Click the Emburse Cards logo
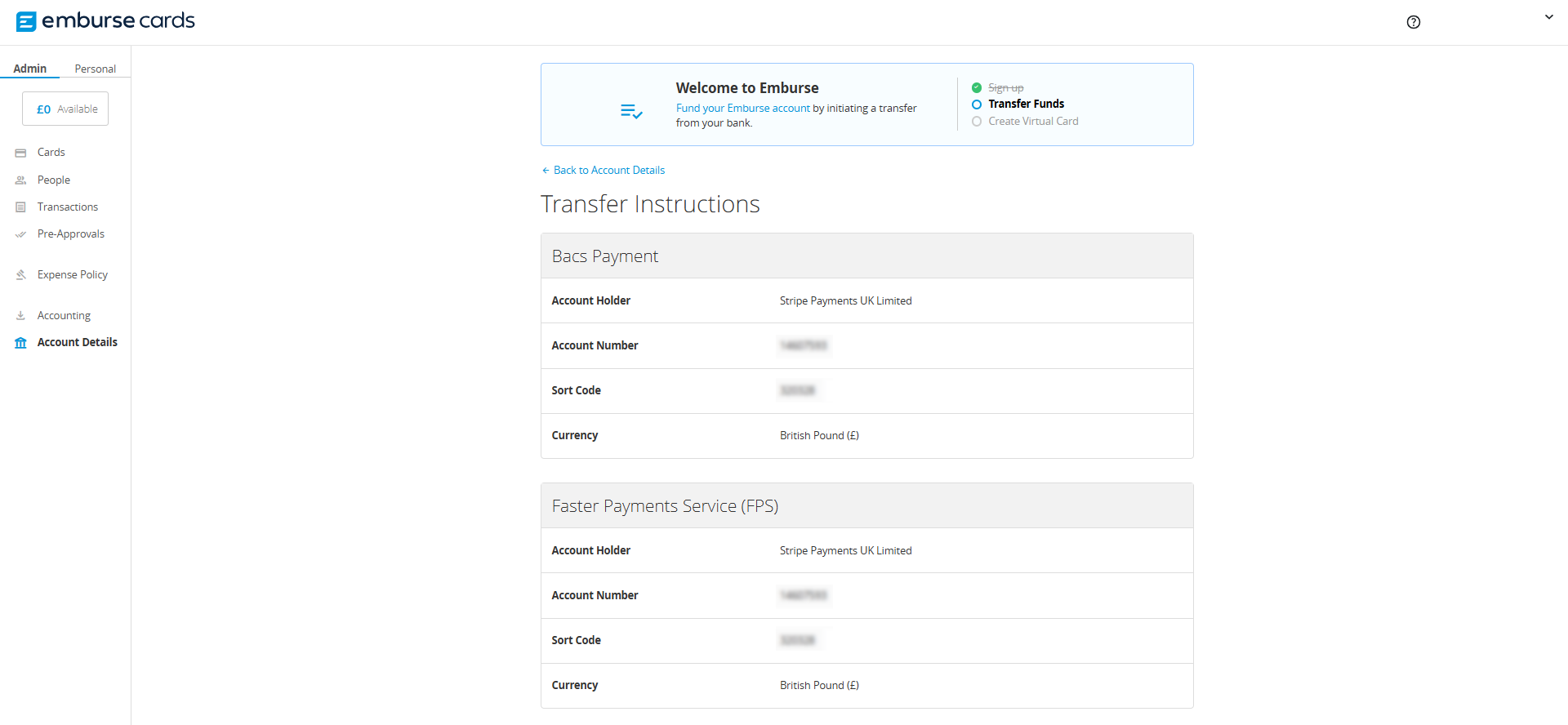This screenshot has width=1568, height=725. click(x=105, y=21)
